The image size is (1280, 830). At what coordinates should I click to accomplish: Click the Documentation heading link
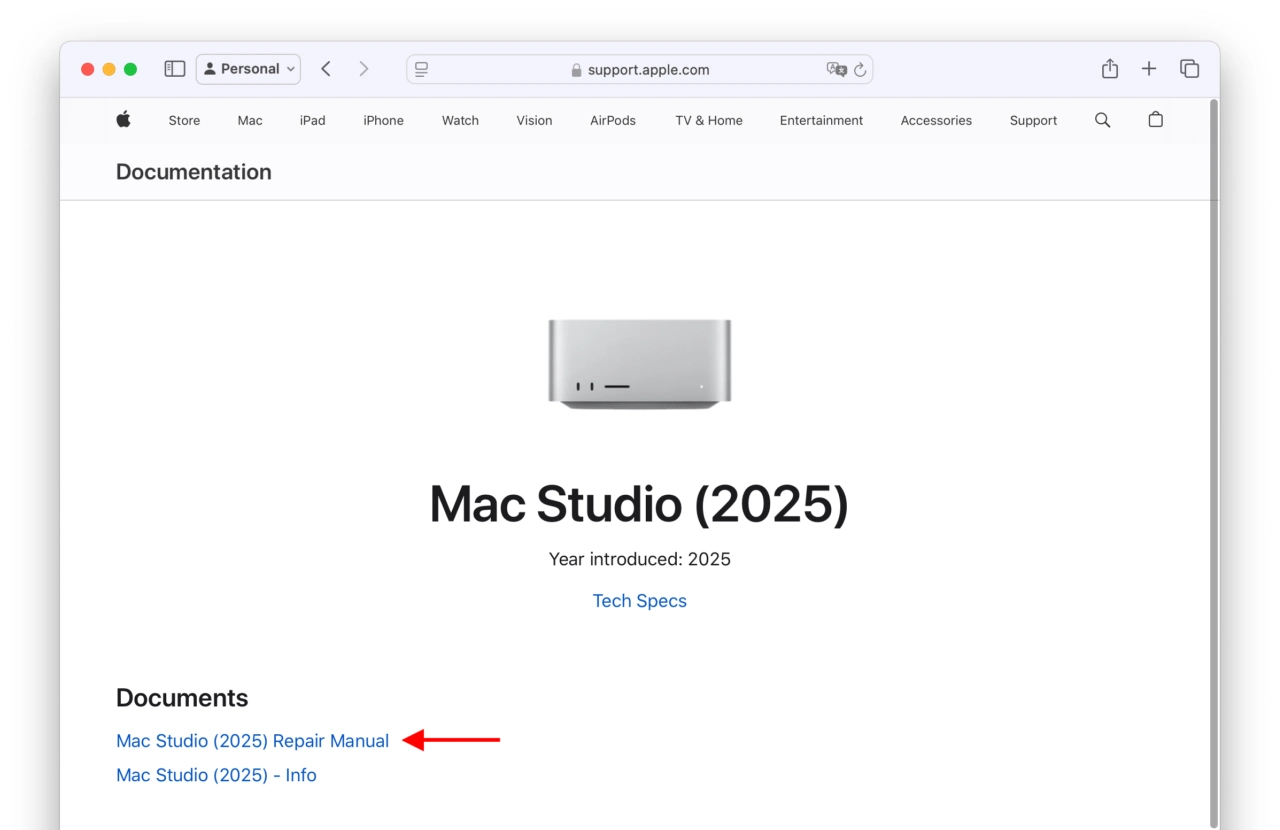click(194, 172)
